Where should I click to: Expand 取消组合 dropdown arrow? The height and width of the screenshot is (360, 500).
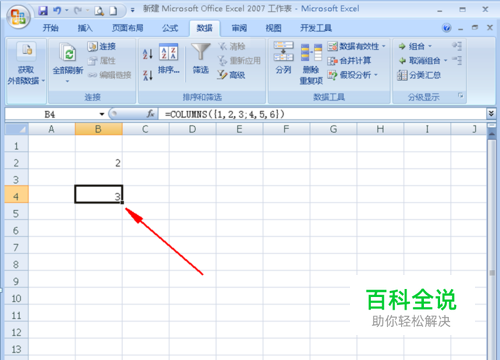(445, 61)
